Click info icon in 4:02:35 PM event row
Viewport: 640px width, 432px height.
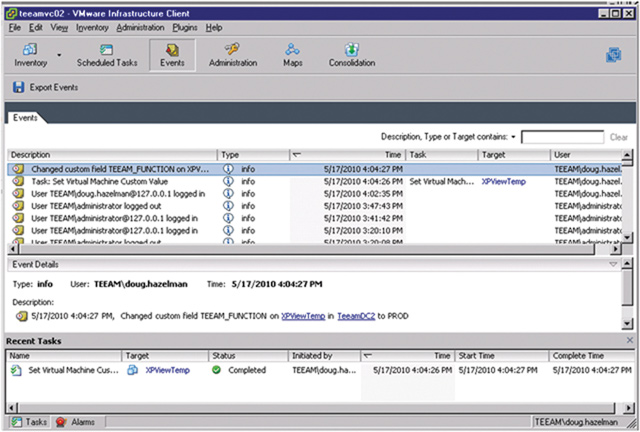pyautogui.click(x=228, y=194)
